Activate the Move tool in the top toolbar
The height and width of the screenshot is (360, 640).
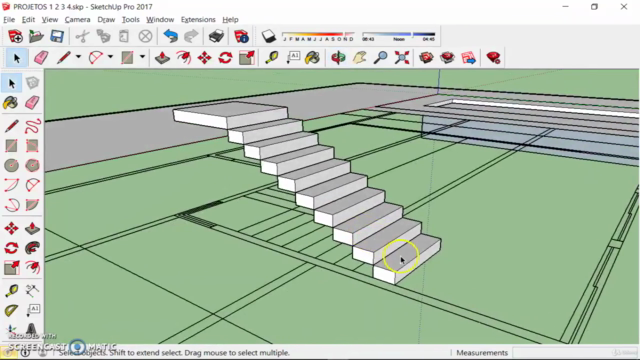[x=204, y=58]
